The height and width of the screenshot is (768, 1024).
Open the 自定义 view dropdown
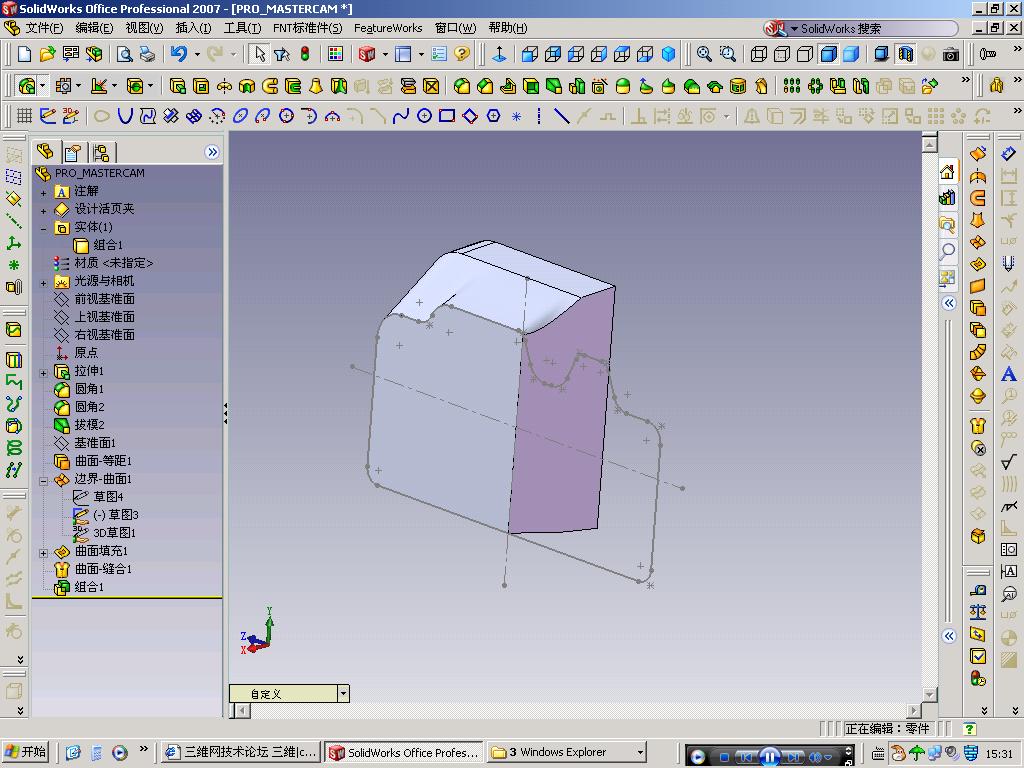[343, 694]
